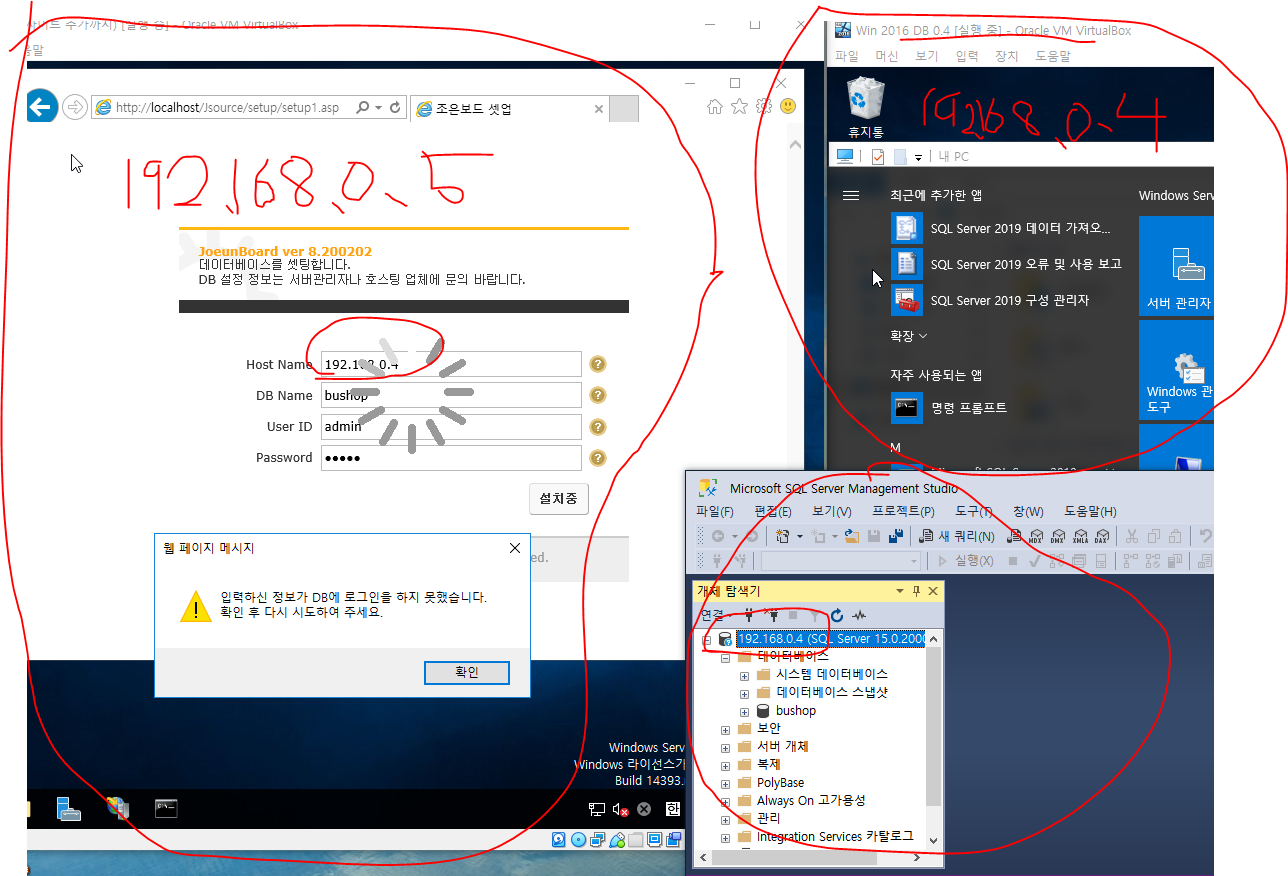The height and width of the screenshot is (876, 1288).
Task: Expand the 데이터베이스 스냅샷 node
Action: coord(744,693)
